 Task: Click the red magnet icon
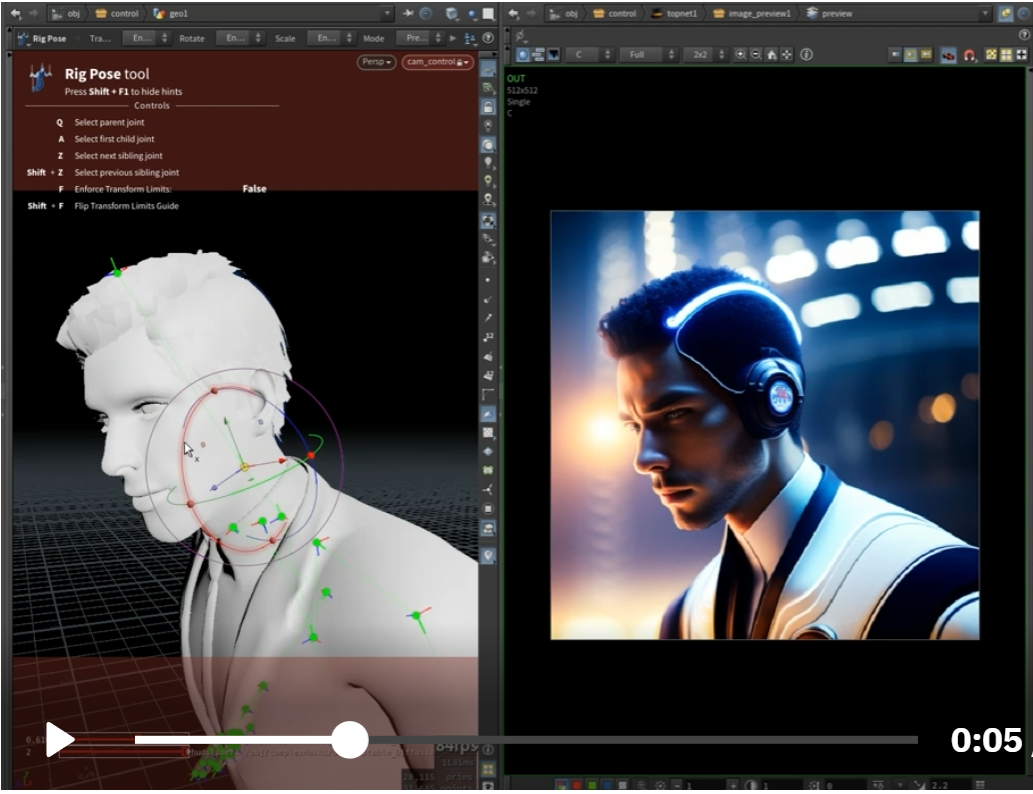pos(970,55)
